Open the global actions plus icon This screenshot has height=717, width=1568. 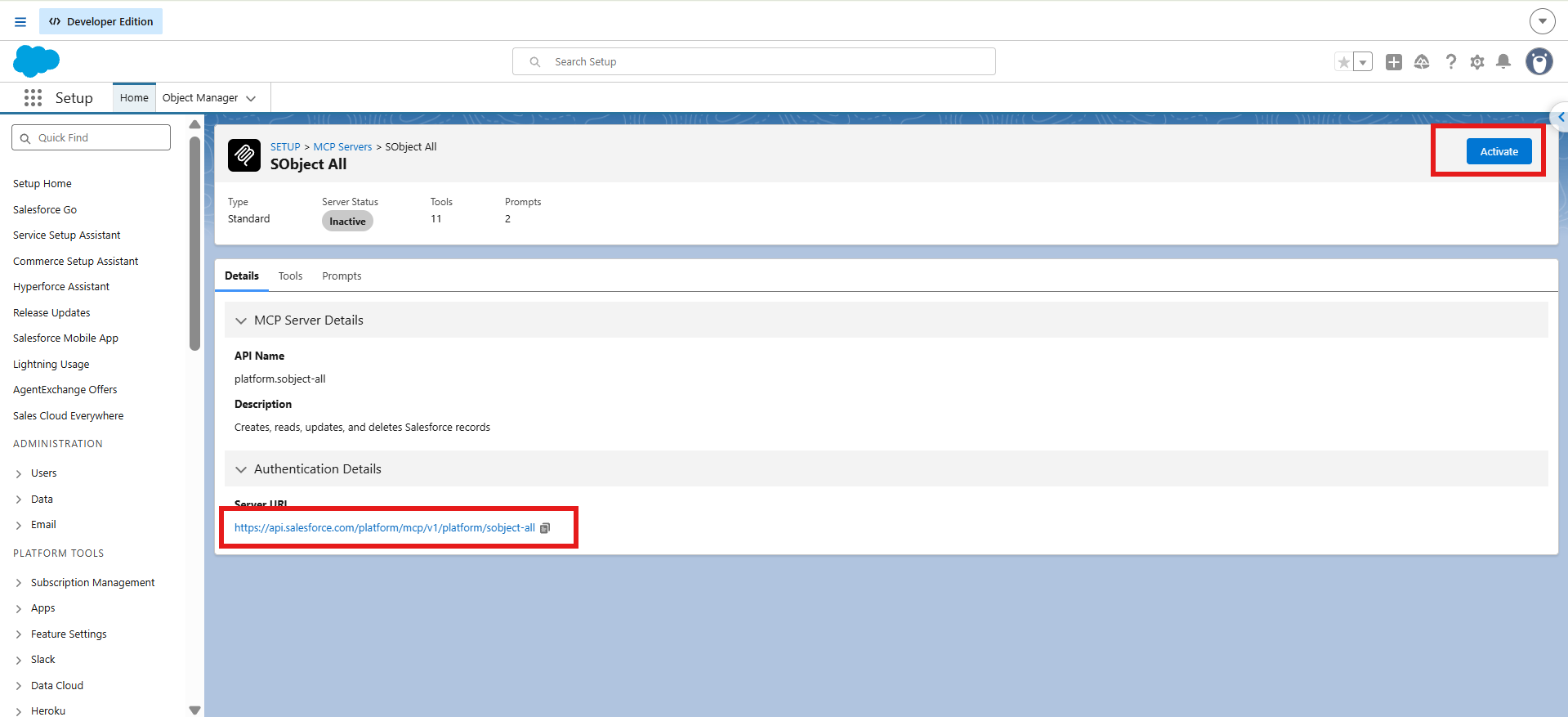pos(1394,62)
